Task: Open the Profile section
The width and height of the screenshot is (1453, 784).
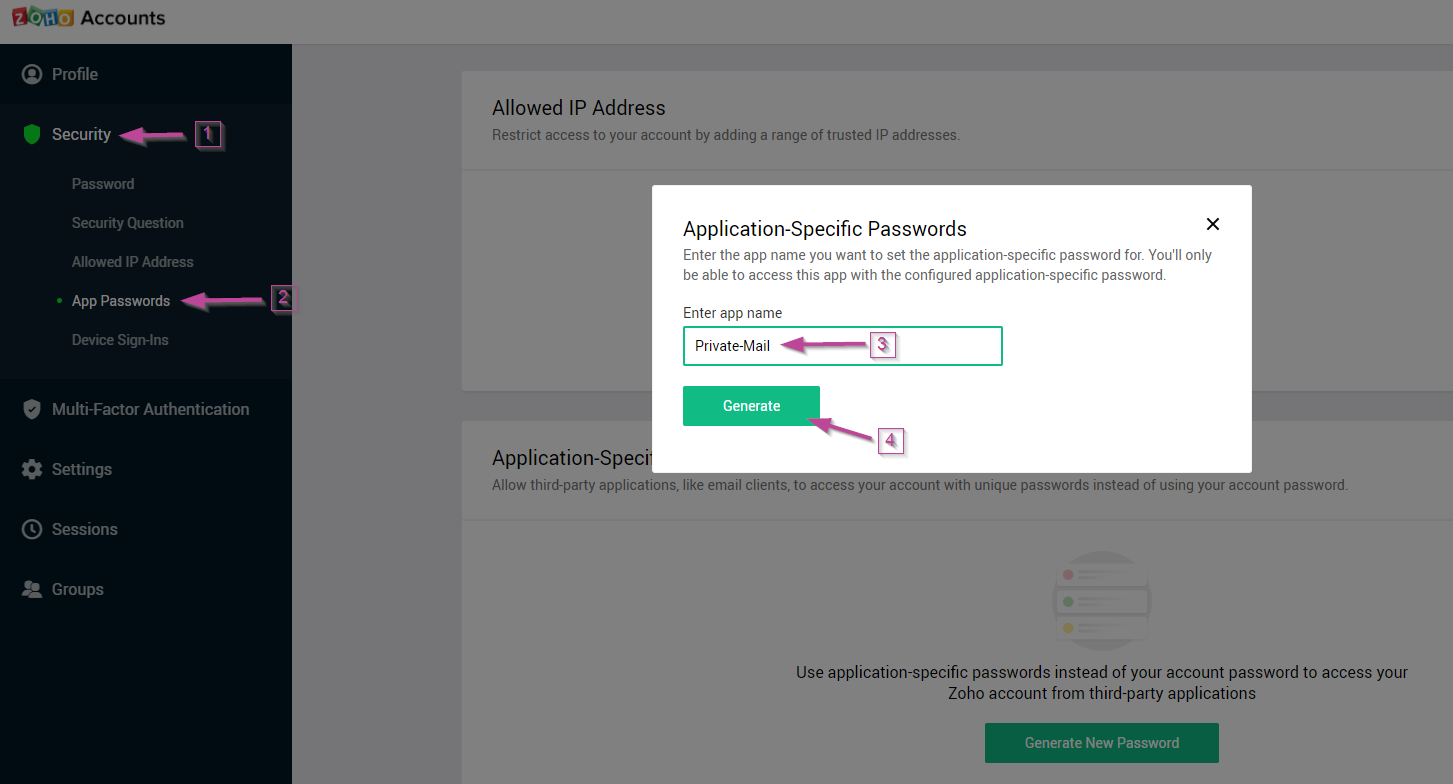Action: tap(75, 74)
